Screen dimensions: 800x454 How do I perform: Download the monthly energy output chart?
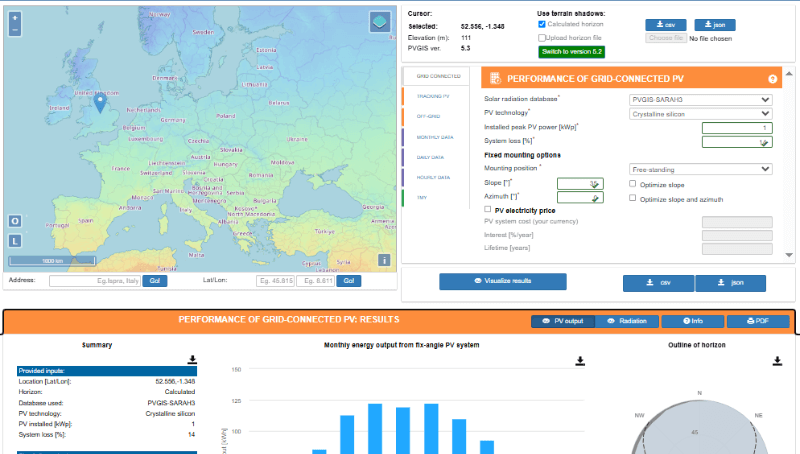582,359
